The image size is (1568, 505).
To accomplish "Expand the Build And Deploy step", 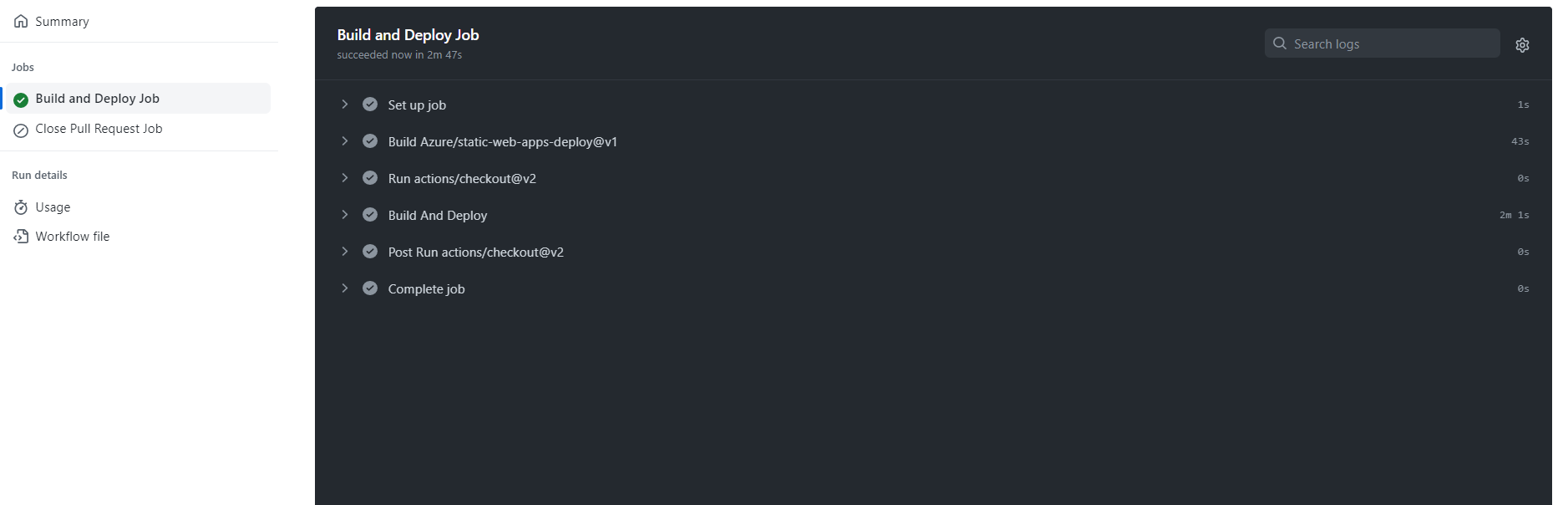I will tap(344, 215).
